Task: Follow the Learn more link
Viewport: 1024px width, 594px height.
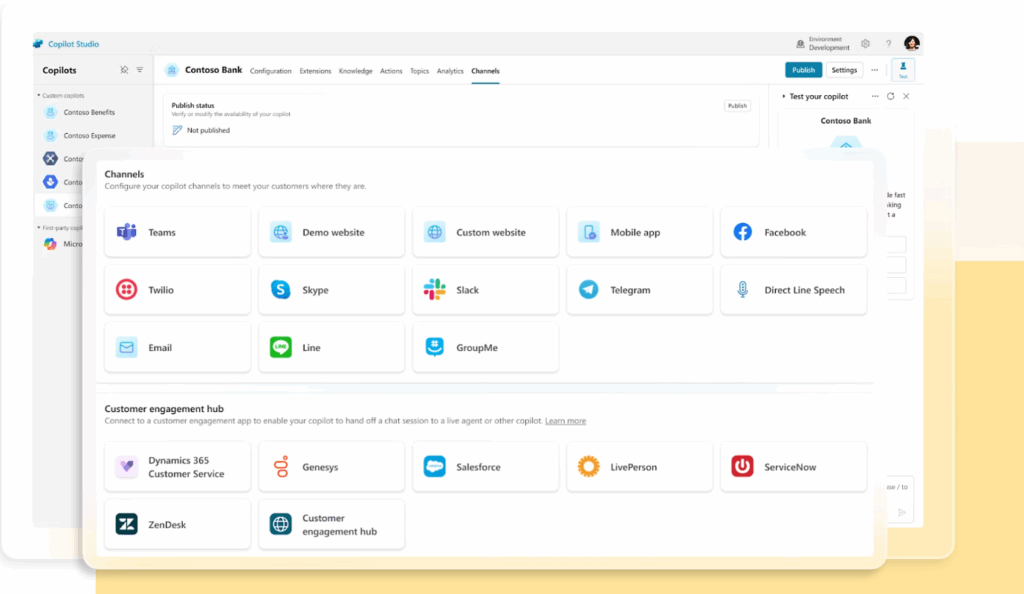Action: (566, 421)
